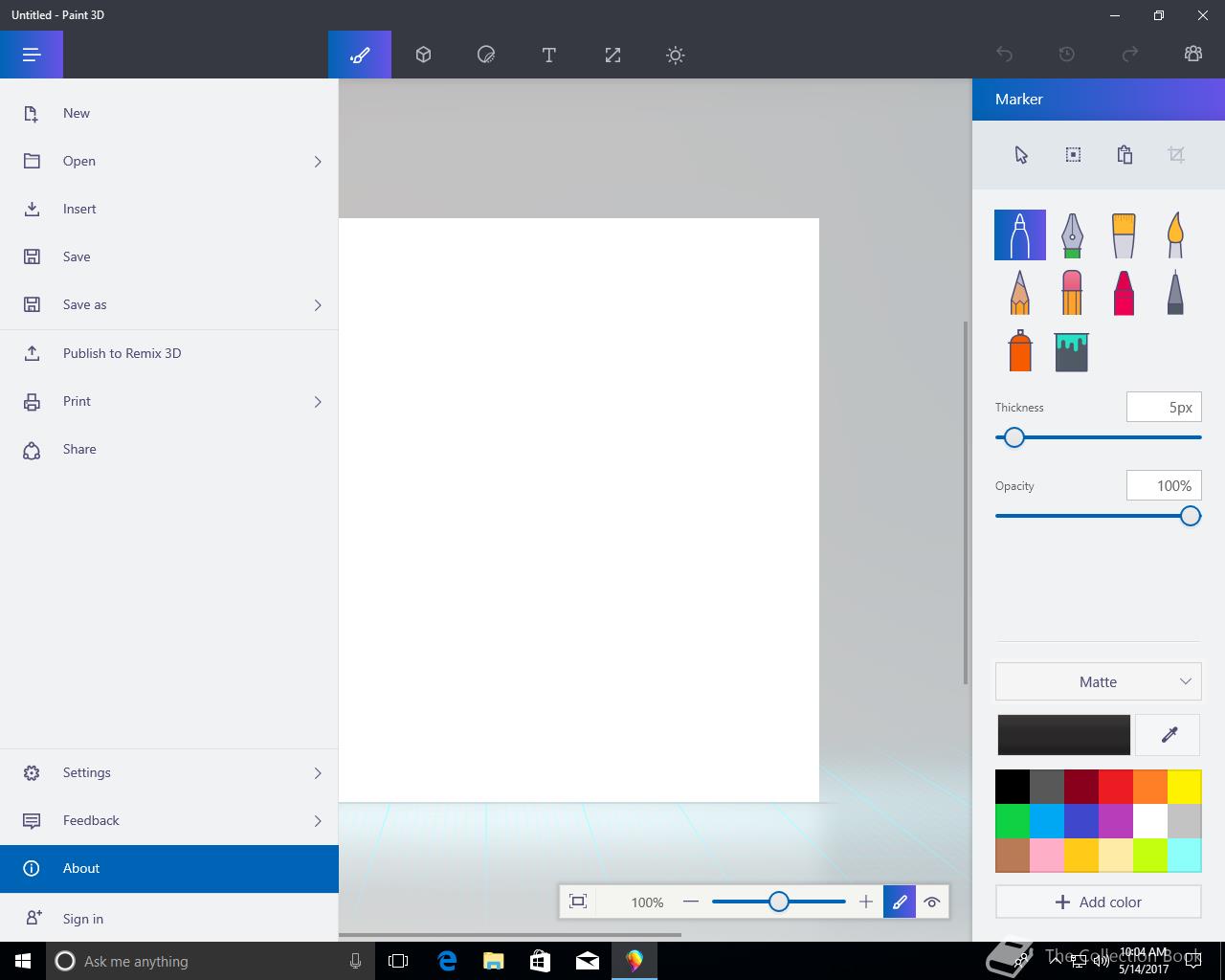Toggle the 3D preview eye button
Image resolution: width=1225 pixels, height=980 pixels.
[932, 902]
